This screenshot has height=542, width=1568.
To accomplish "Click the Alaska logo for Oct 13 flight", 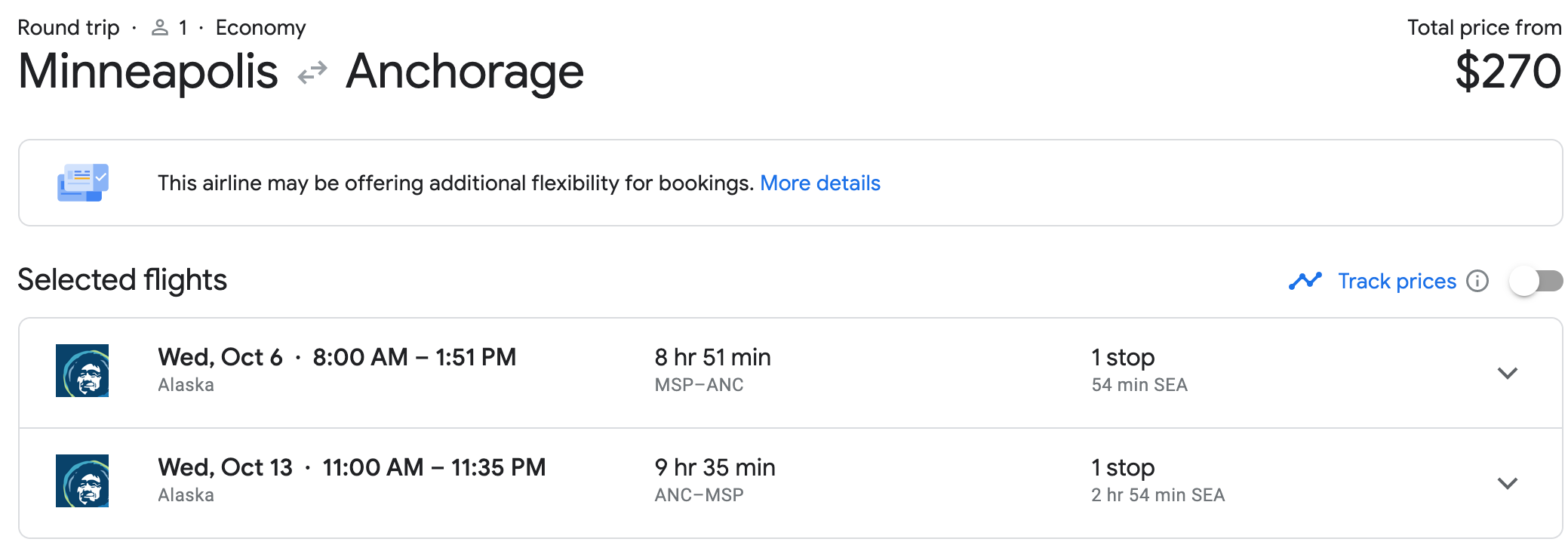I will (x=82, y=481).
